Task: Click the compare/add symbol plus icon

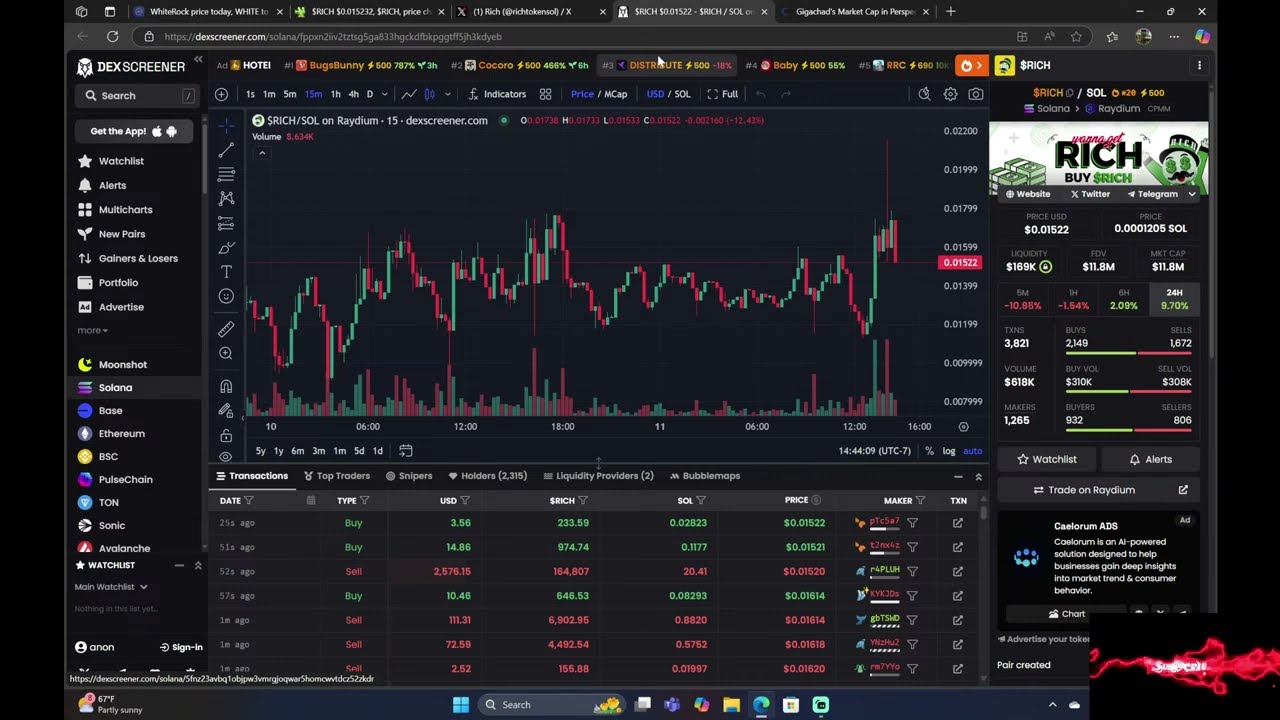Action: pyautogui.click(x=222, y=94)
